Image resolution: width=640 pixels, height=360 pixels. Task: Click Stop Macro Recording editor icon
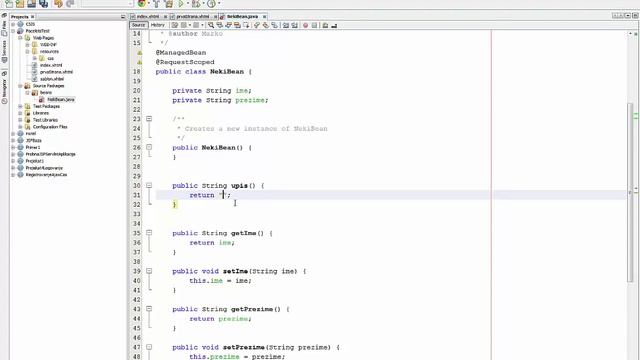click(x=314, y=25)
